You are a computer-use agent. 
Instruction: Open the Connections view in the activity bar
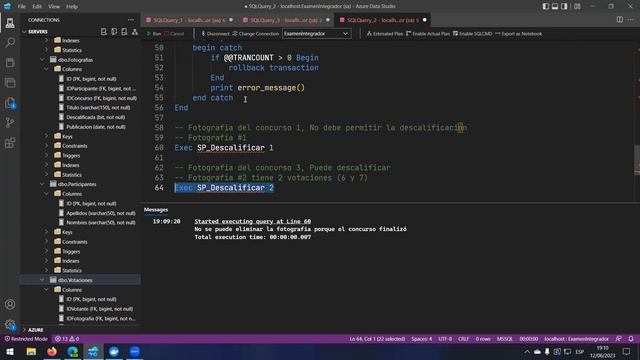10,23
